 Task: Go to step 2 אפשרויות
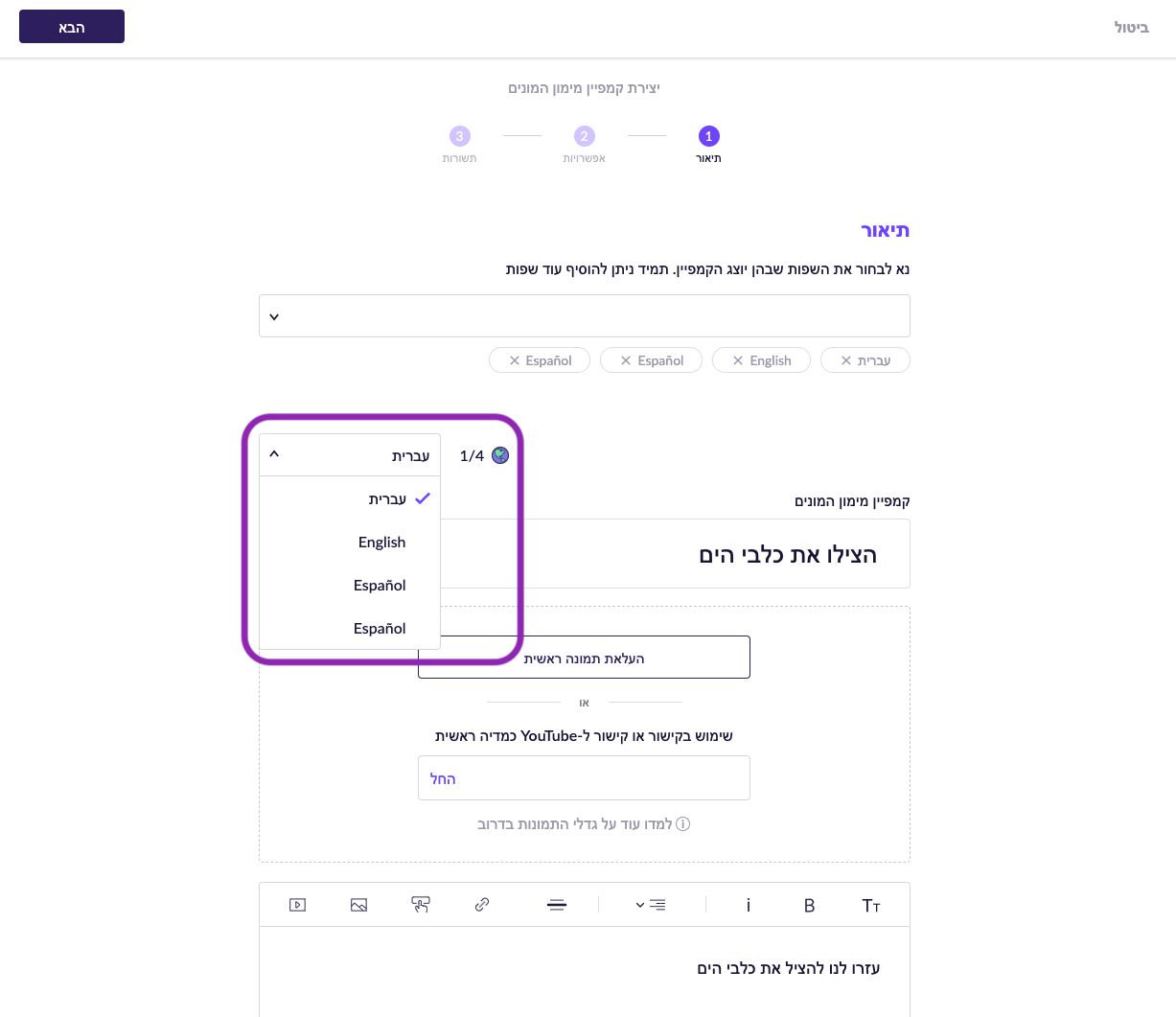point(585,137)
